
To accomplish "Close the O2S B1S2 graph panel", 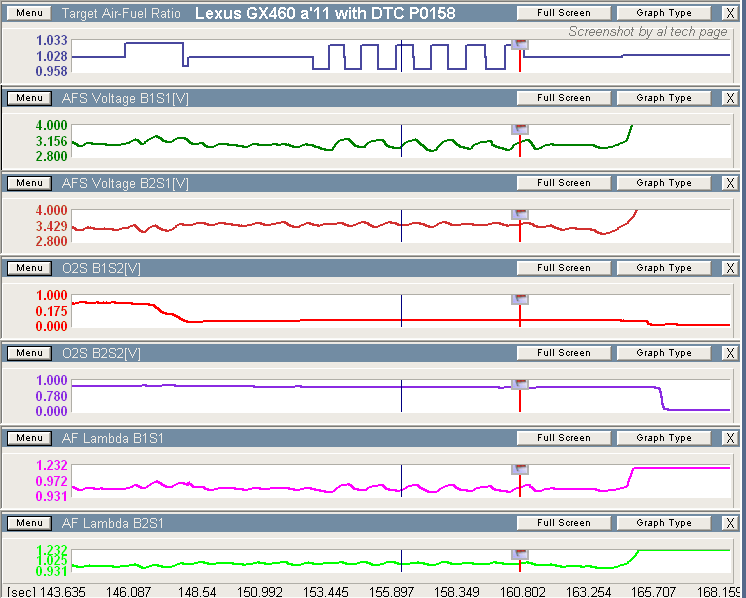I will click(730, 268).
